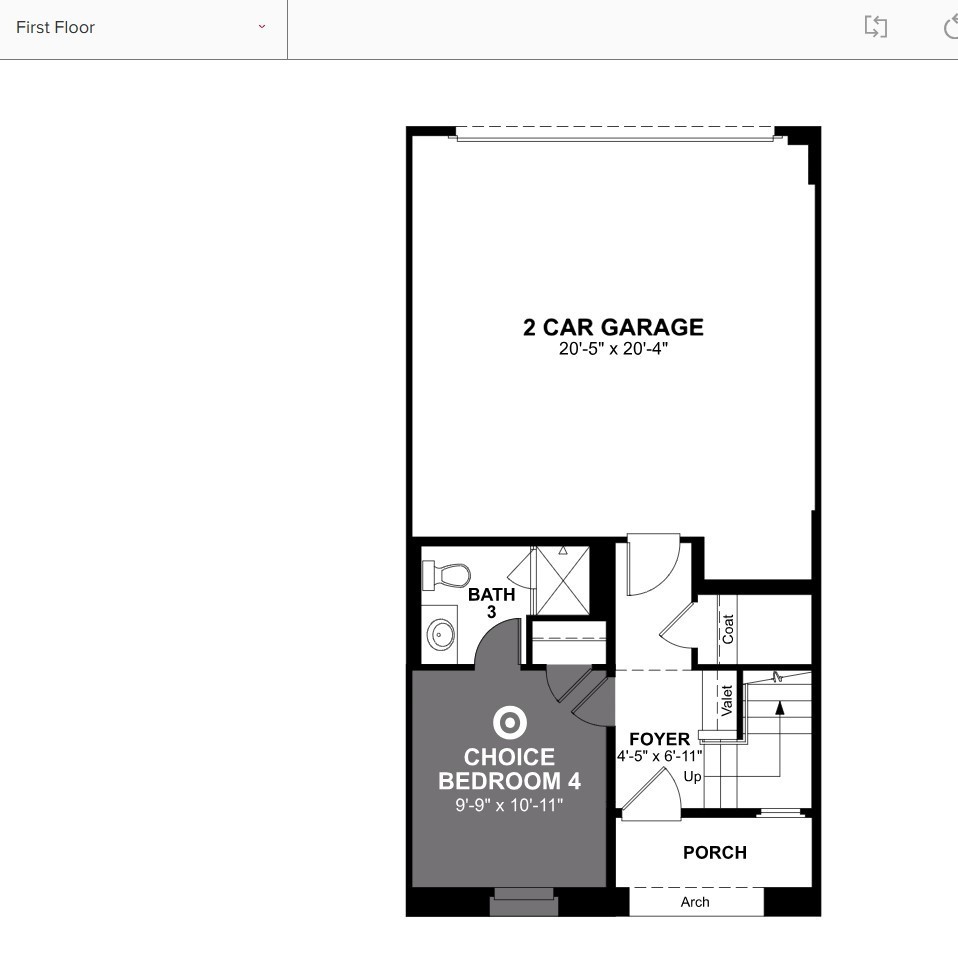Screen dimensions: 958x980
Task: Click the Up stairs label
Action: coord(692,777)
